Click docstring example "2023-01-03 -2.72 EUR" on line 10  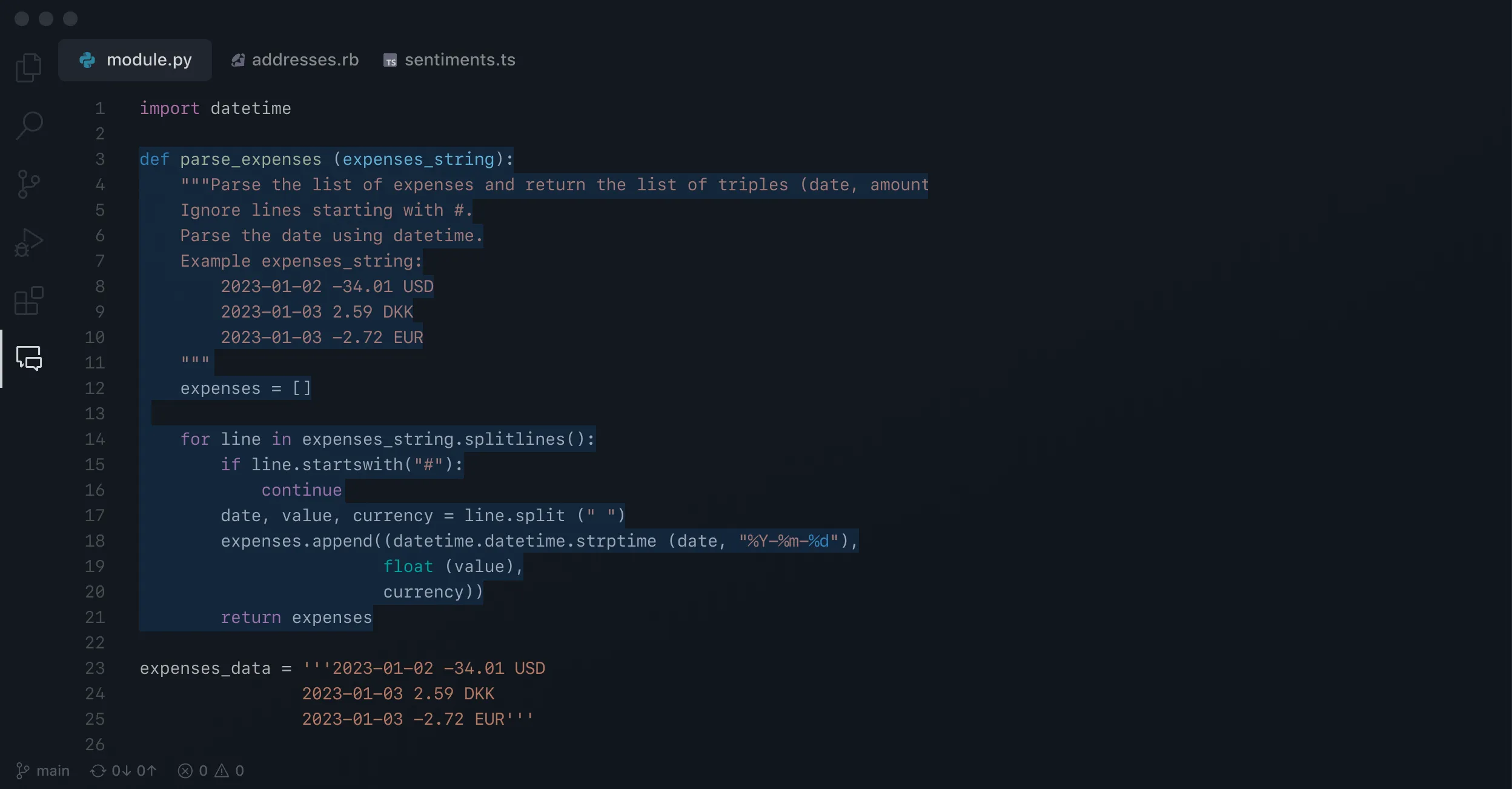tap(322, 338)
